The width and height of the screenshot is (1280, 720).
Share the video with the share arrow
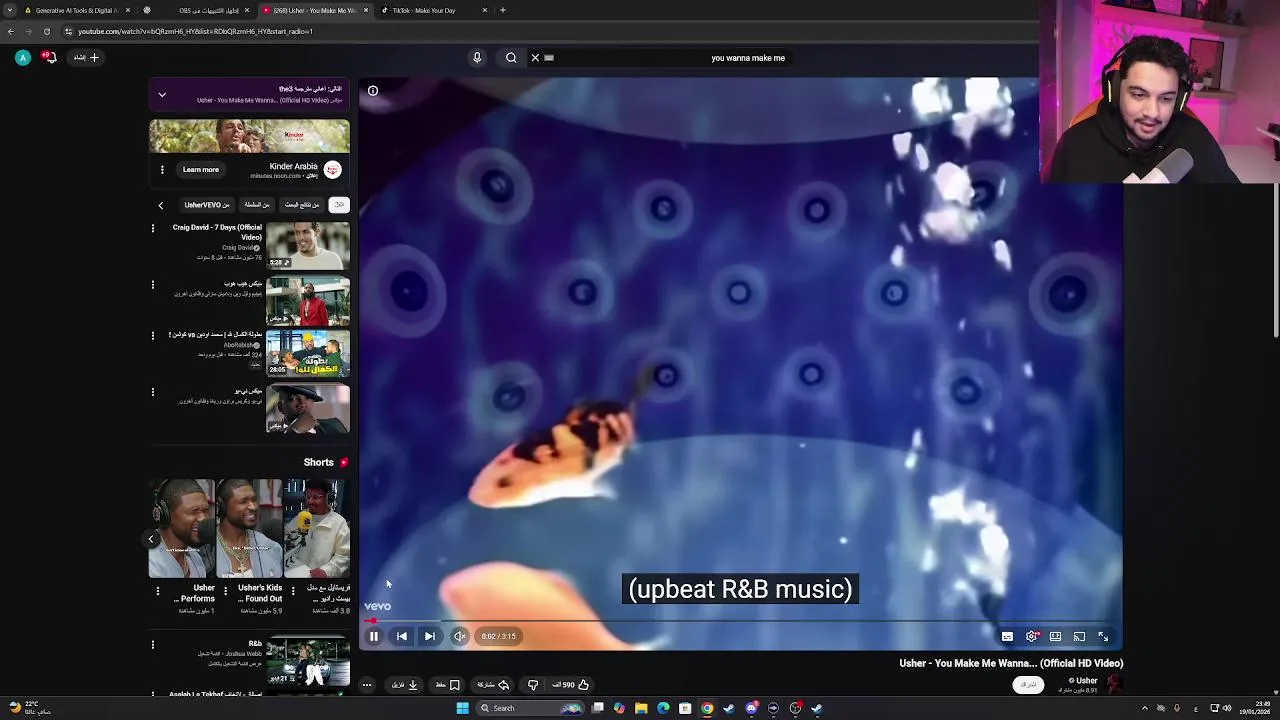point(494,685)
